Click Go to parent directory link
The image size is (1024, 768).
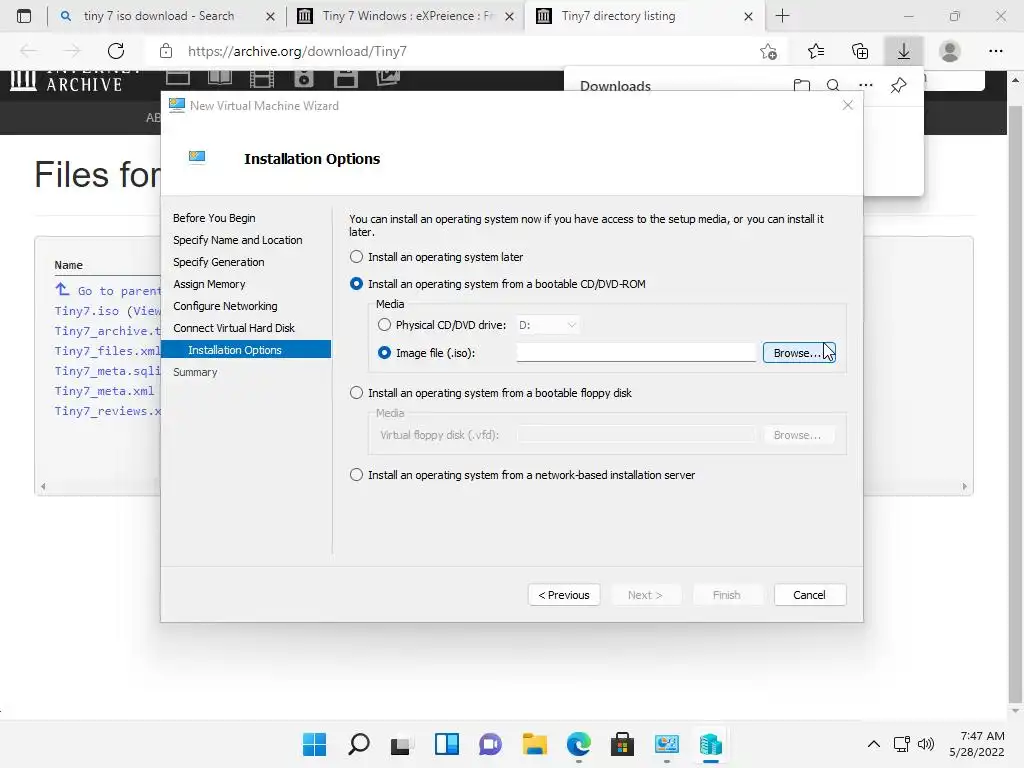pyautogui.click(x=108, y=291)
